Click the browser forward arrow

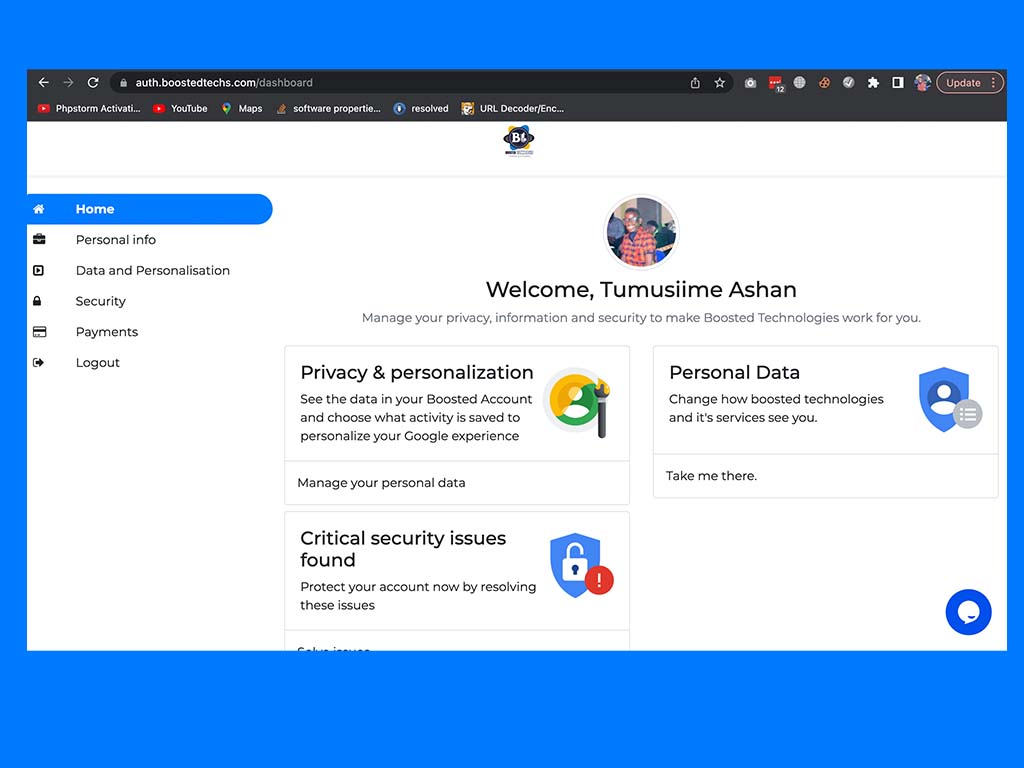pos(68,83)
